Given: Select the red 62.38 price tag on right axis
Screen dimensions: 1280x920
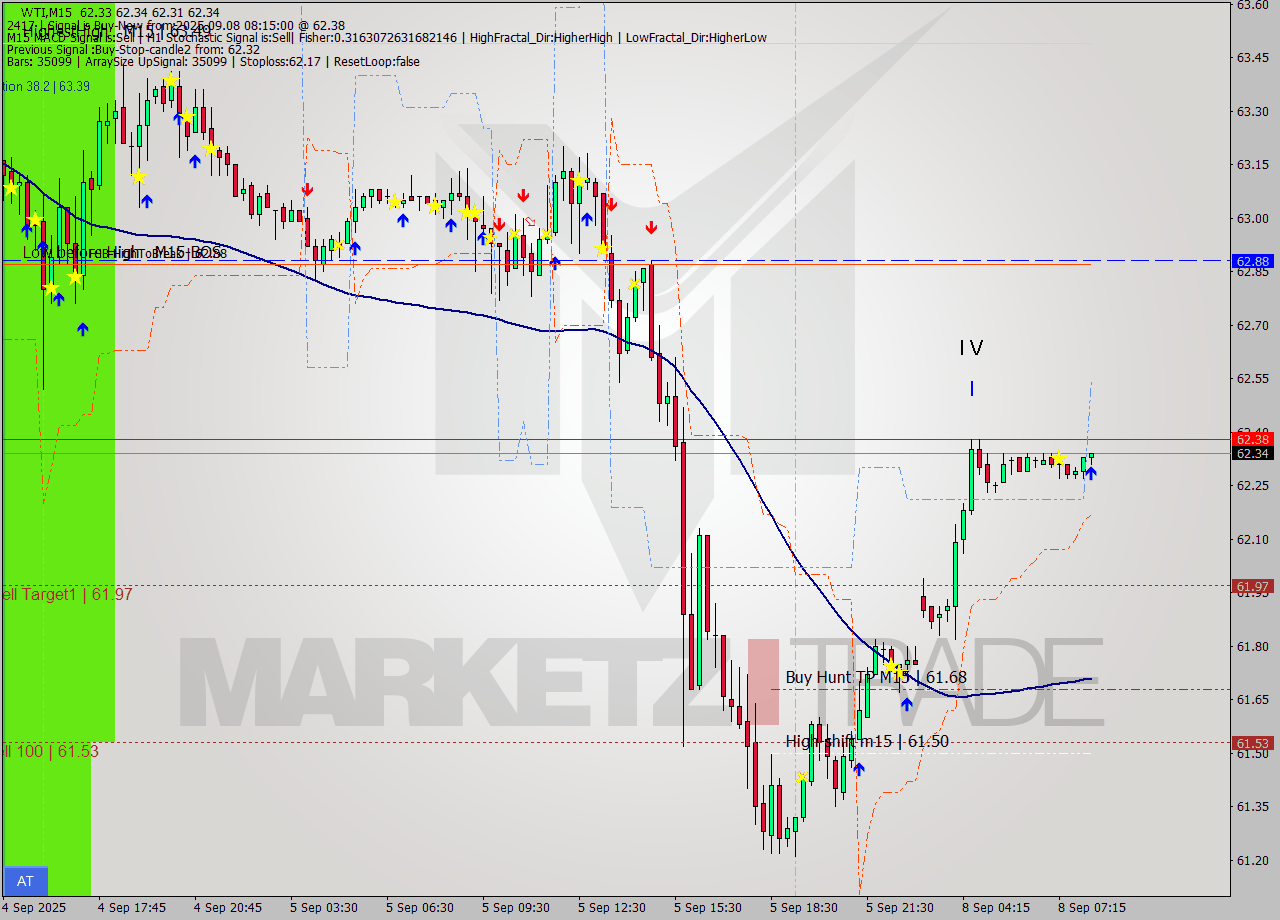Looking at the screenshot, I should click(1253, 439).
